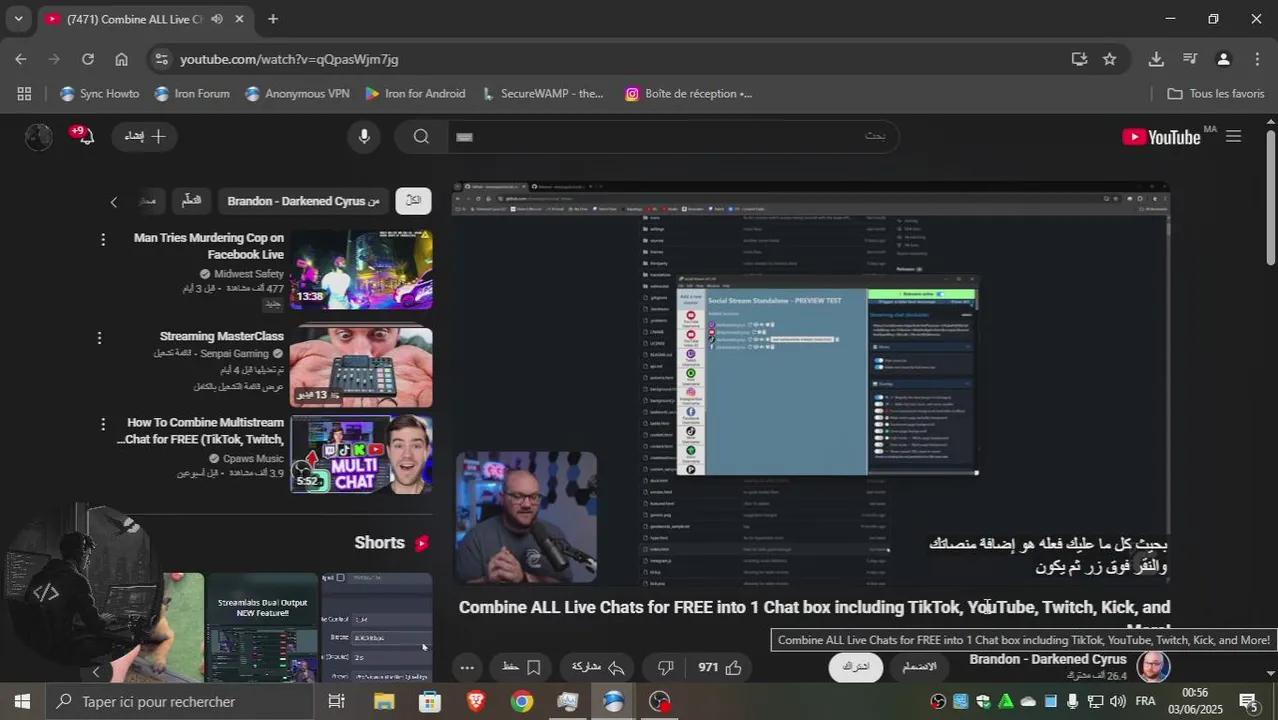Image resolution: width=1278 pixels, height=720 pixels.
Task: Open options for 'Man Tries Murdering Cop' video
Action: 102,240
